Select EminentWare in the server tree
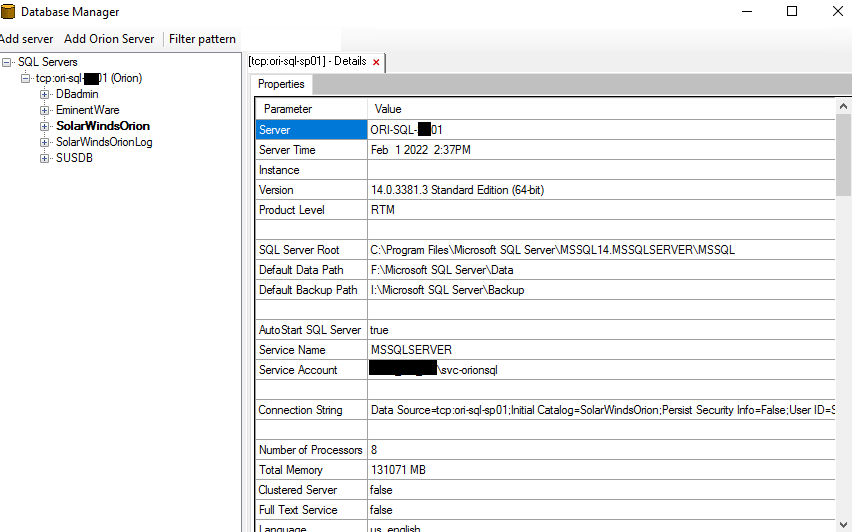852x532 pixels. (87, 110)
